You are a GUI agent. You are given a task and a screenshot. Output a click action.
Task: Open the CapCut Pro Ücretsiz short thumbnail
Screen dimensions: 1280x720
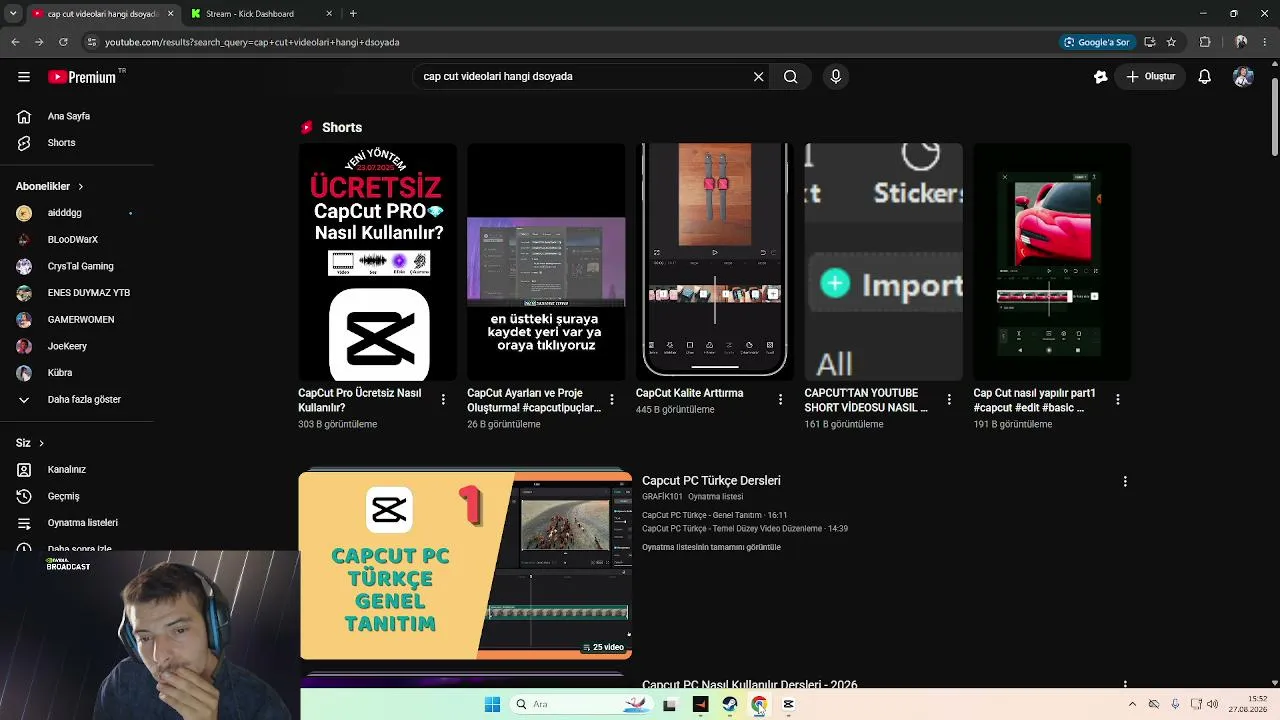pos(378,262)
